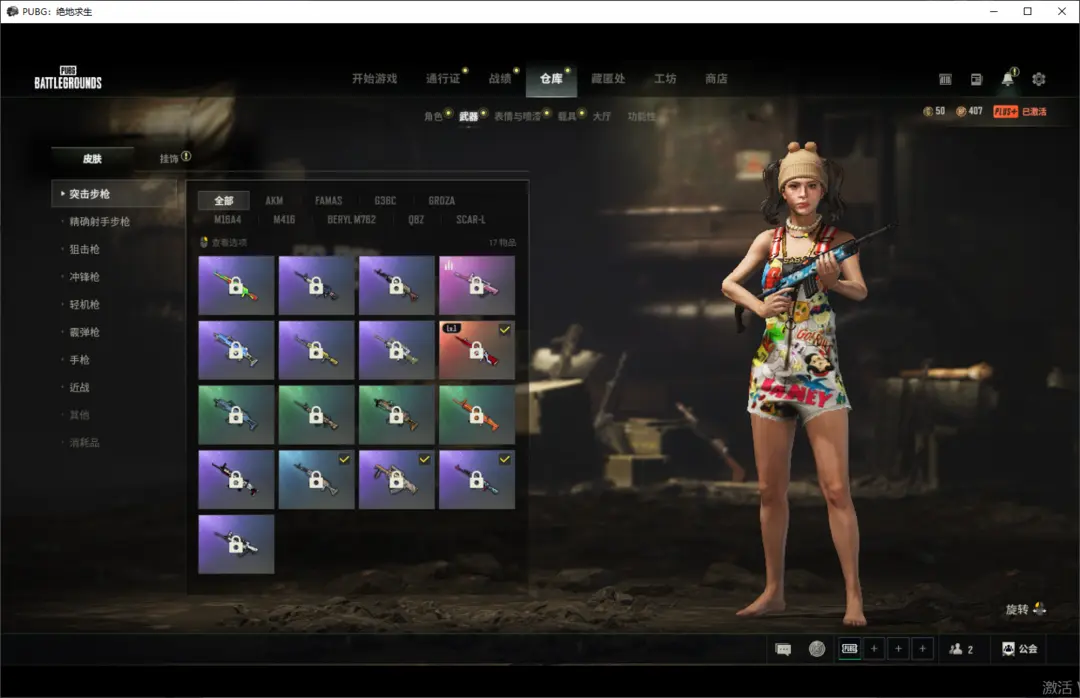This screenshot has width=1080, height=698.
Task: Open the settings gear icon
Action: click(1039, 79)
